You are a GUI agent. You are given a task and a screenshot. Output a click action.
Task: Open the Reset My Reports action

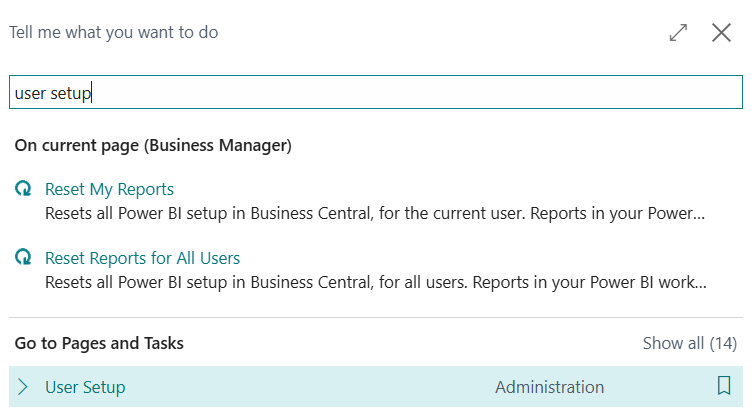click(x=109, y=189)
